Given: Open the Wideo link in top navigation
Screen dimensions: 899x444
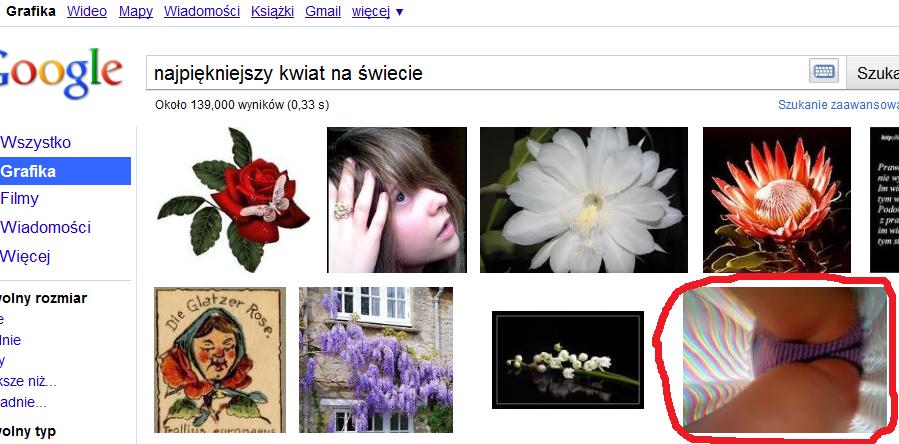Looking at the screenshot, I should (x=87, y=11).
